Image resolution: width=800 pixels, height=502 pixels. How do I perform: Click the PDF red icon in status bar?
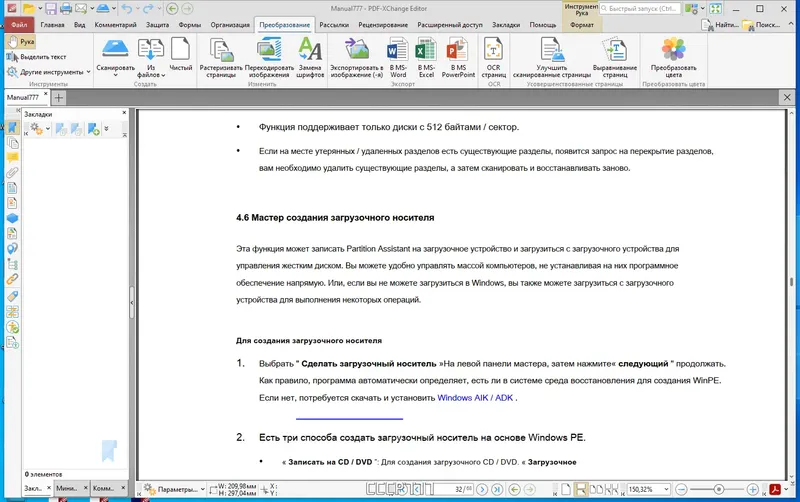[775, 489]
